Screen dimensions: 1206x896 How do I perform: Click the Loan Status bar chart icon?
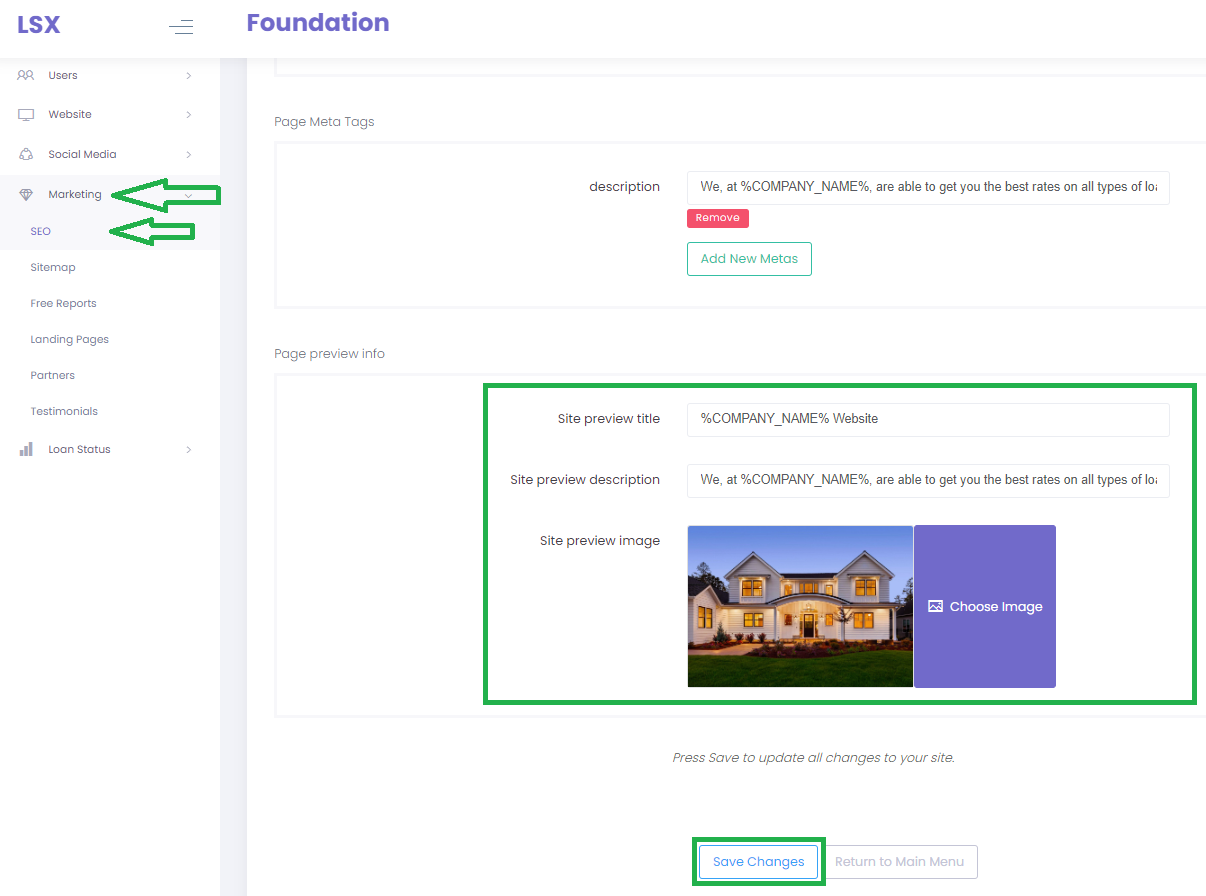26,449
